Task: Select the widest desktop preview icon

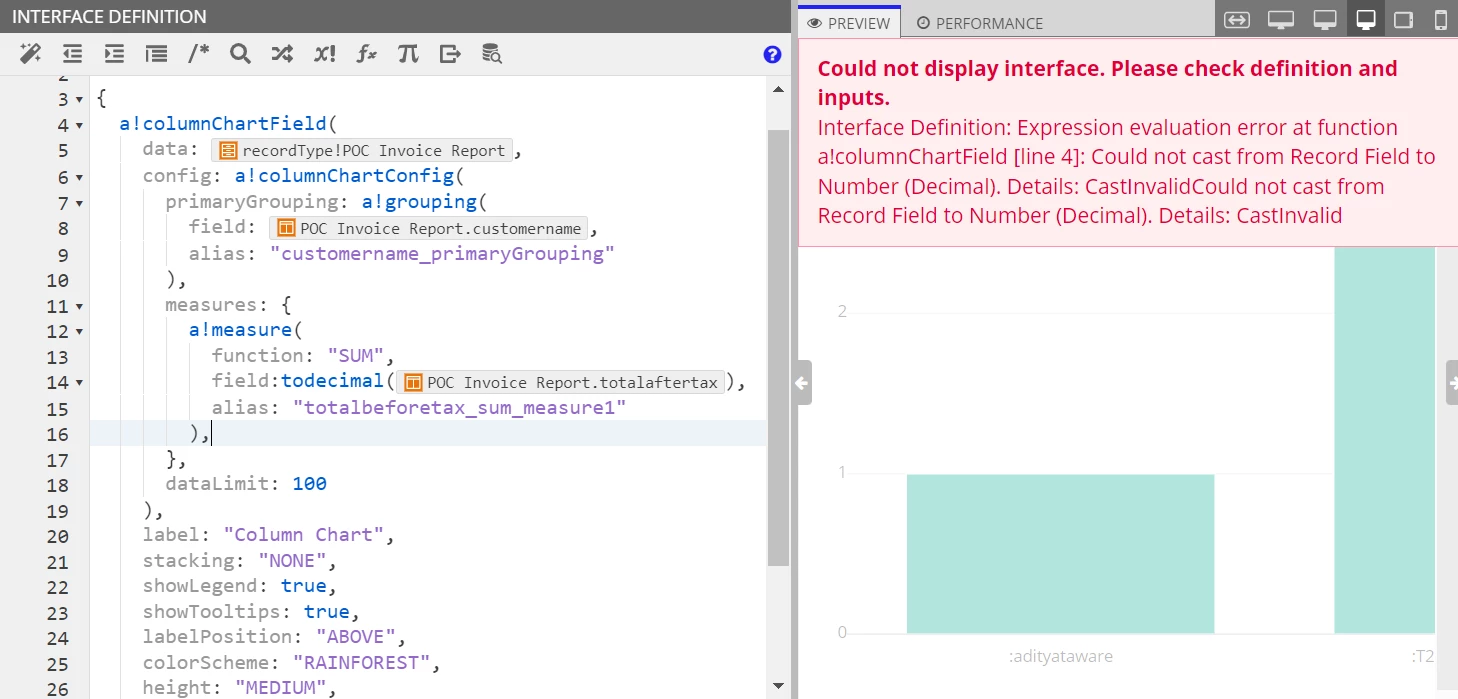Action: [x=1281, y=20]
